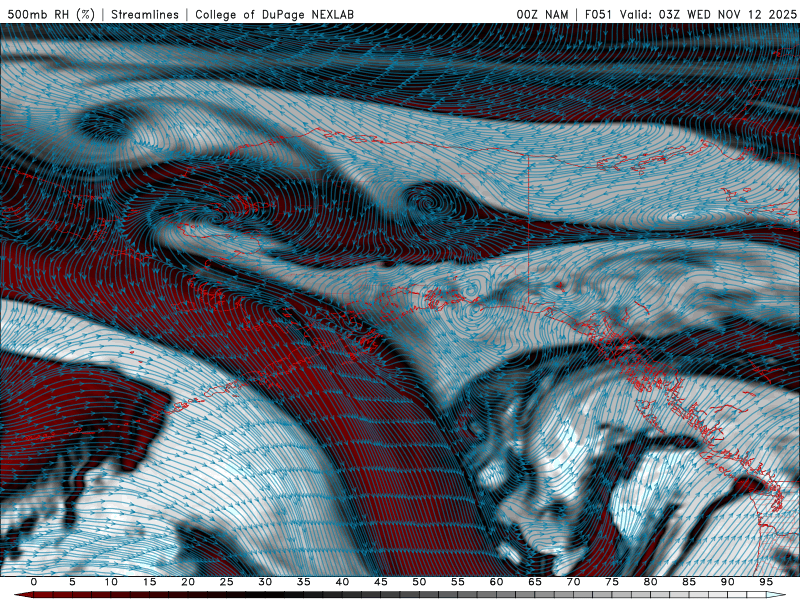Pick the 10 percent value on colorbar

coord(111,582)
